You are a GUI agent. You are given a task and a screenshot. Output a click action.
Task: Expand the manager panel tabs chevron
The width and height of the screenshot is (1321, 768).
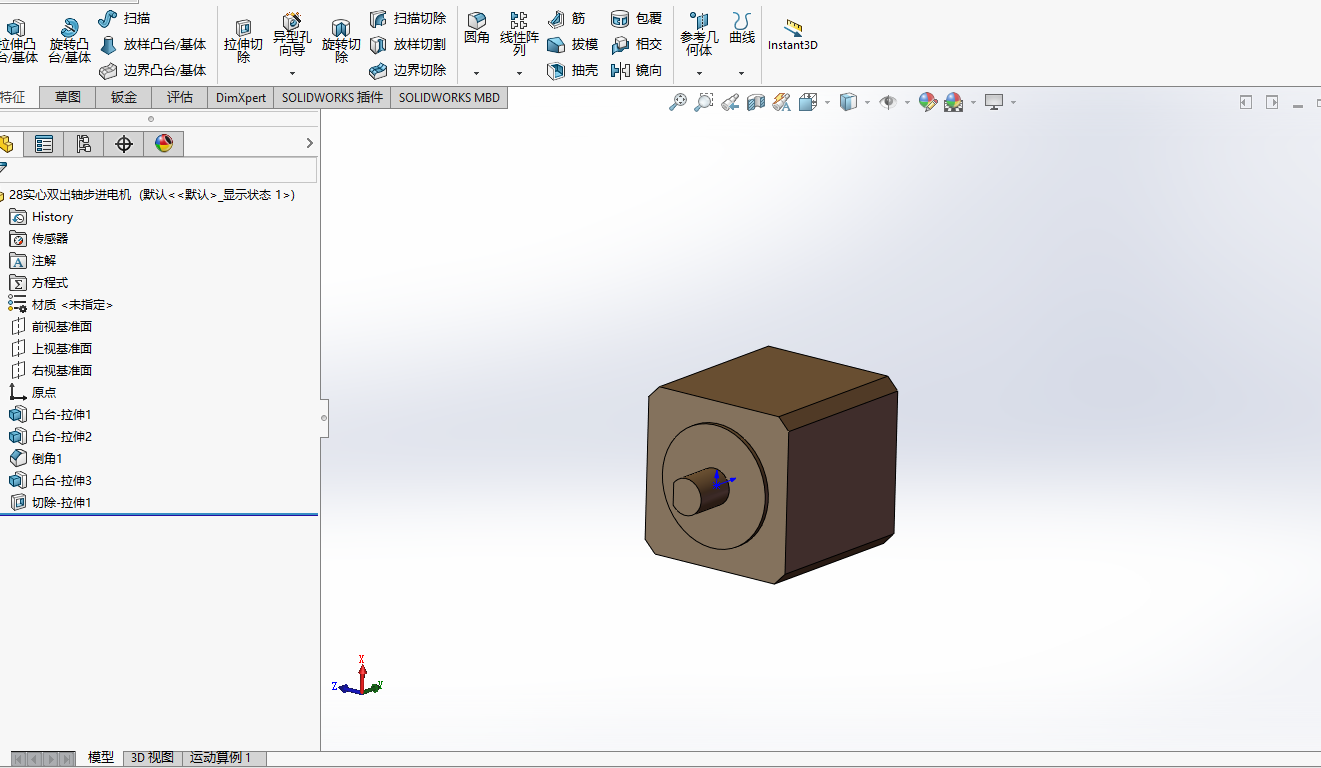point(309,144)
